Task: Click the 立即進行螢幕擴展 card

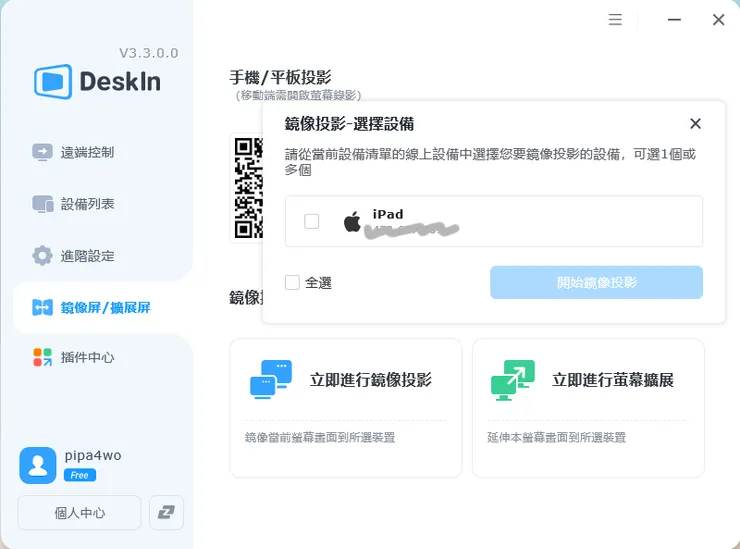Action: click(588, 408)
